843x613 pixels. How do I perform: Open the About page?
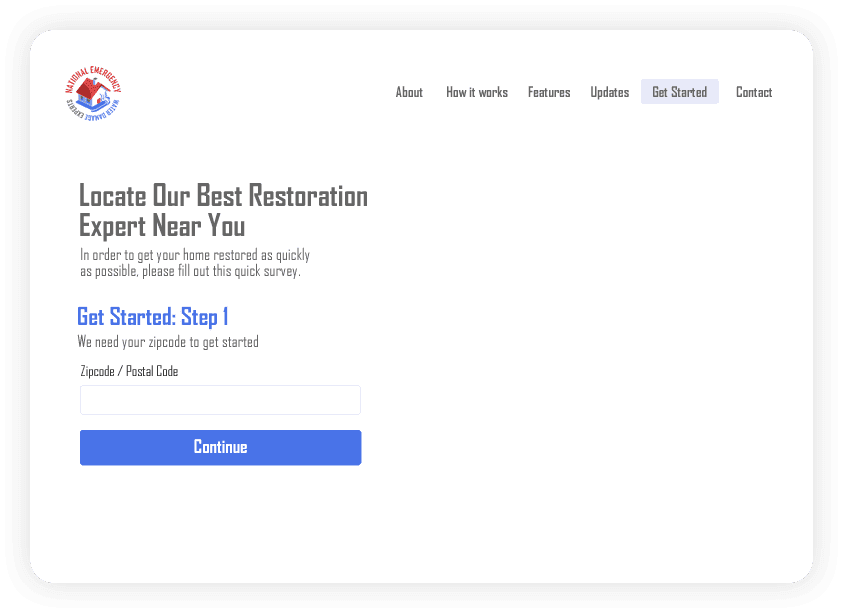coord(409,92)
